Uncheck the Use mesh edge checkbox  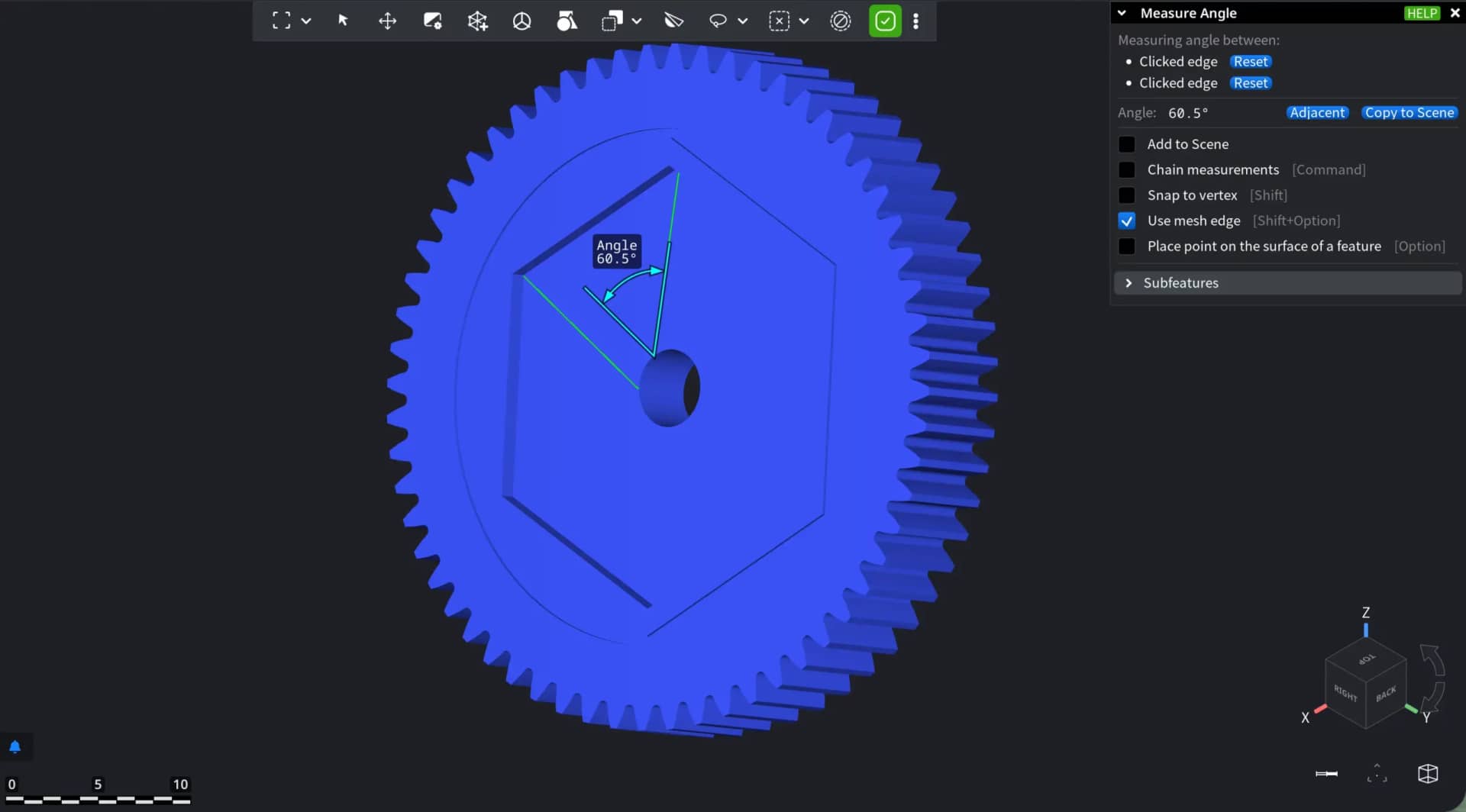click(x=1126, y=221)
